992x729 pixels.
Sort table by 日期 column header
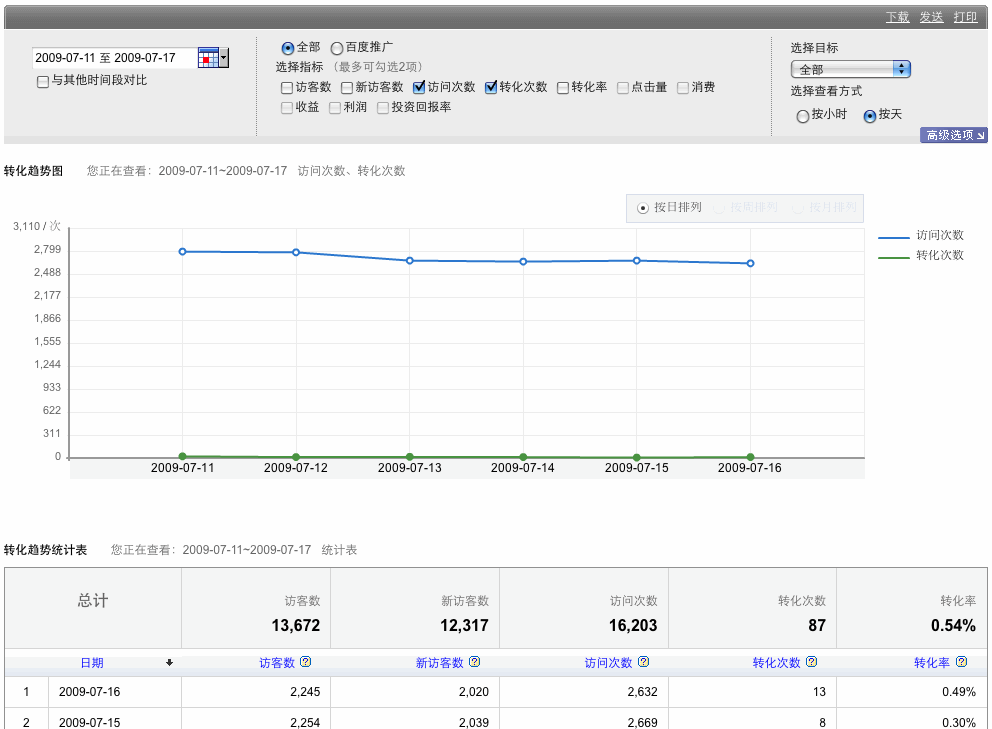point(92,663)
